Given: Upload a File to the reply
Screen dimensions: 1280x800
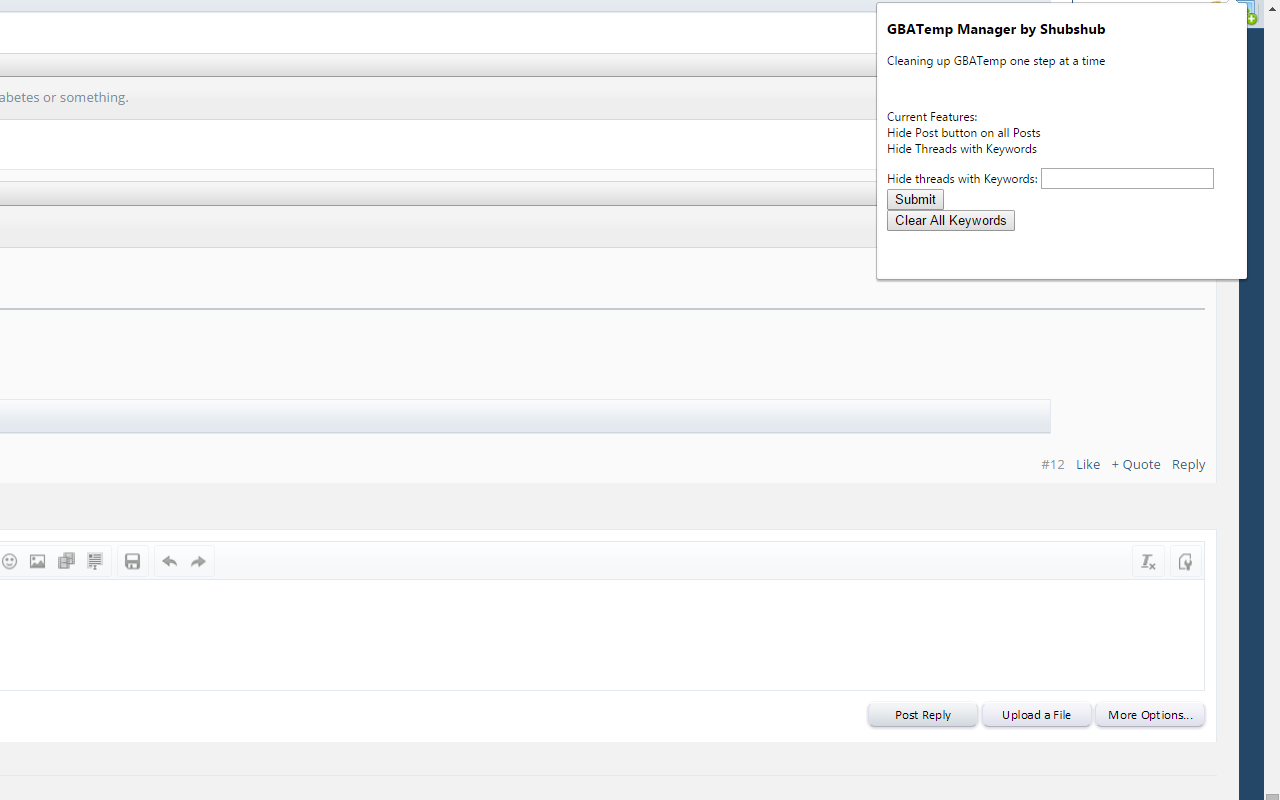Looking at the screenshot, I should [x=1036, y=714].
